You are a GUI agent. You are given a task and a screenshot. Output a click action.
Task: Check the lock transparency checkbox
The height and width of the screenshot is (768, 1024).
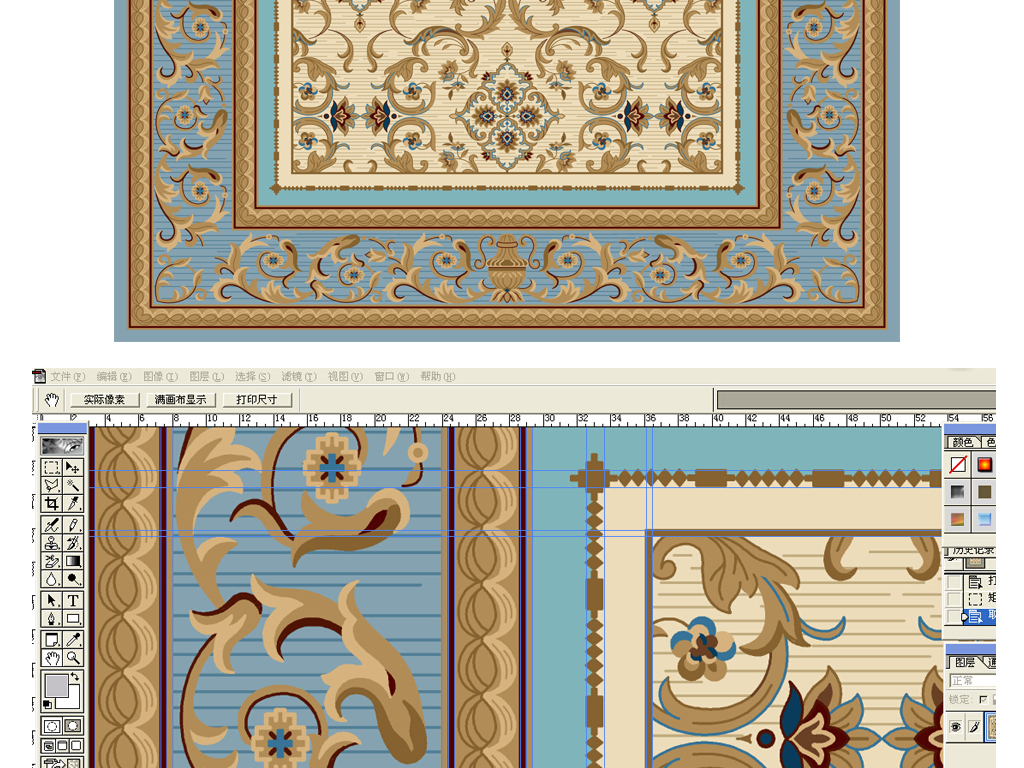tap(984, 699)
